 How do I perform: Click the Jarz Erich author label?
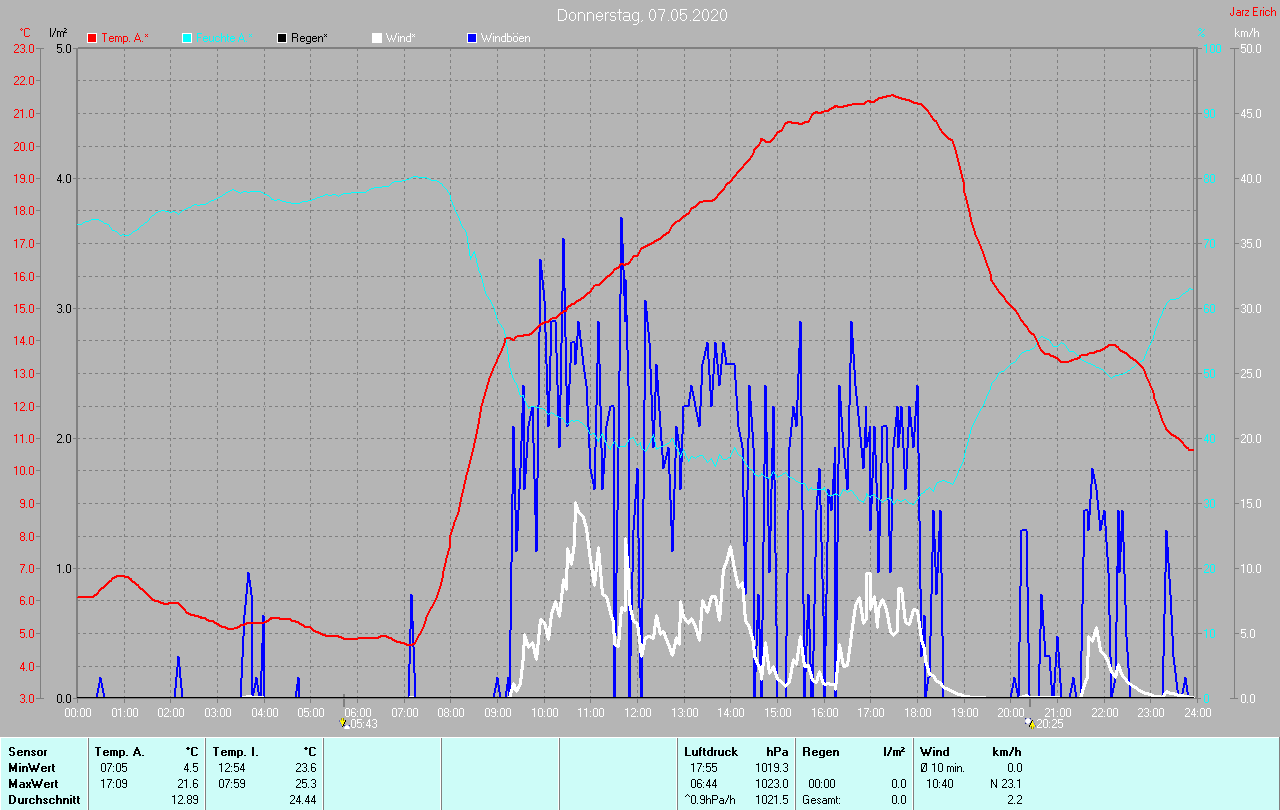pyautogui.click(x=1252, y=12)
